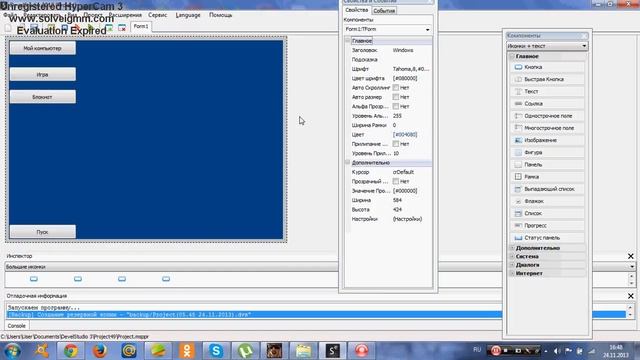Click the Игра button on form
The image size is (640, 360).
point(42,75)
